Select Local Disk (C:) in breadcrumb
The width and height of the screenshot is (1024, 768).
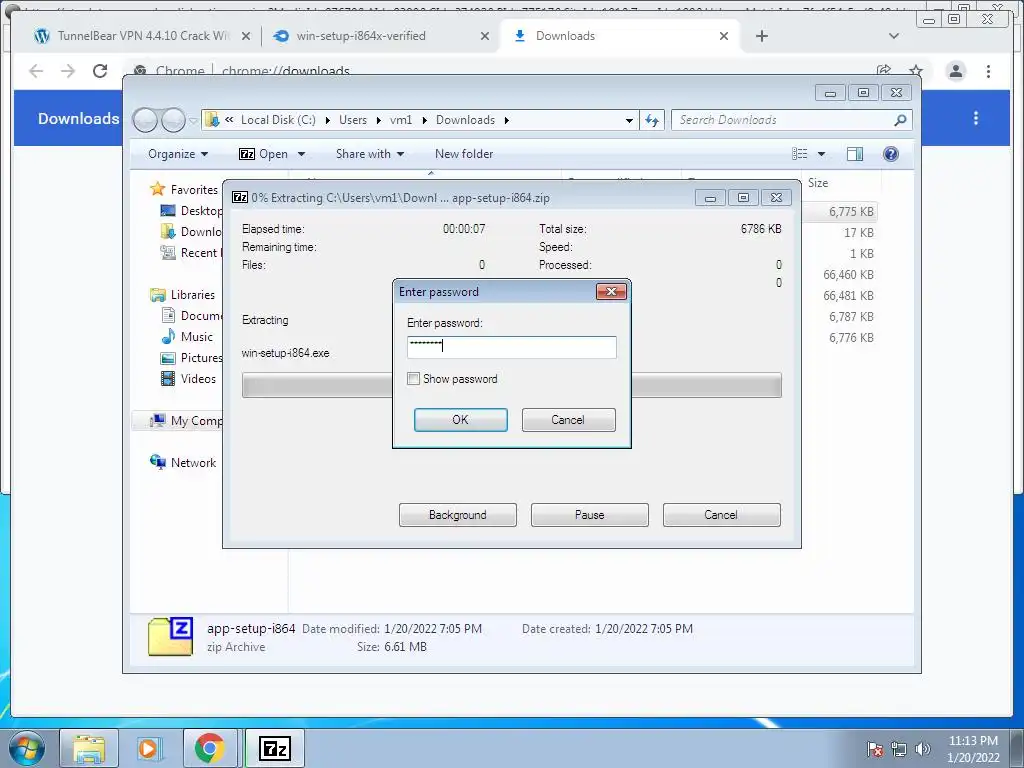278,120
